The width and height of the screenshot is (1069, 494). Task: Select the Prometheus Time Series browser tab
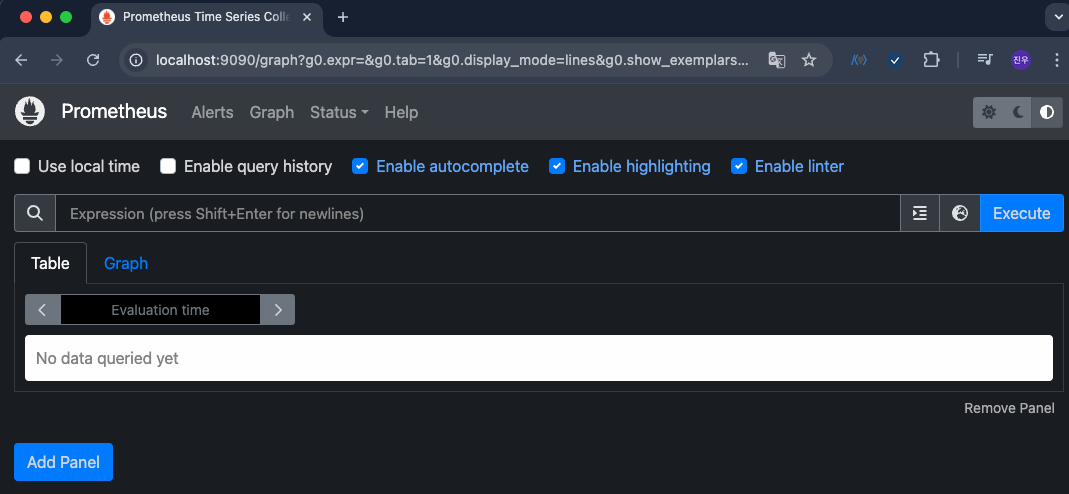[205, 17]
